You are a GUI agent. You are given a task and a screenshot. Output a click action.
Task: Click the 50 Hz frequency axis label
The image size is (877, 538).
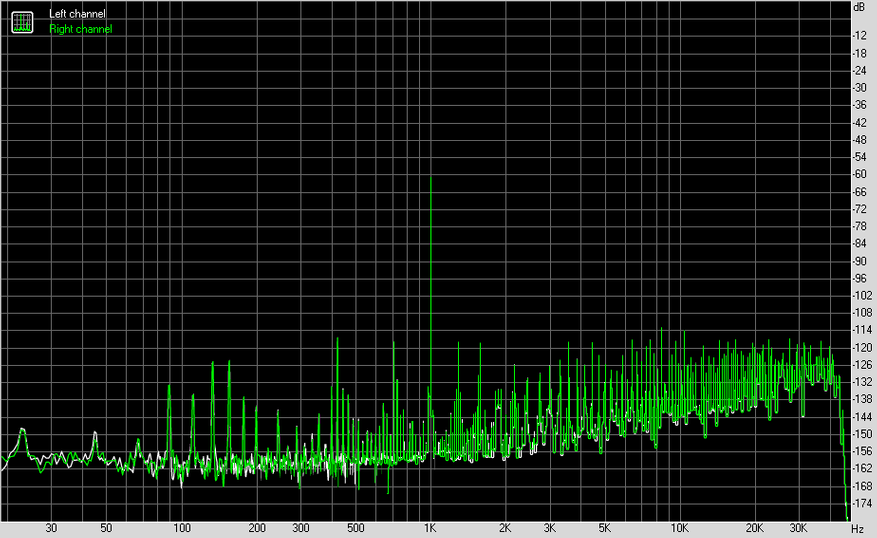(x=106, y=528)
